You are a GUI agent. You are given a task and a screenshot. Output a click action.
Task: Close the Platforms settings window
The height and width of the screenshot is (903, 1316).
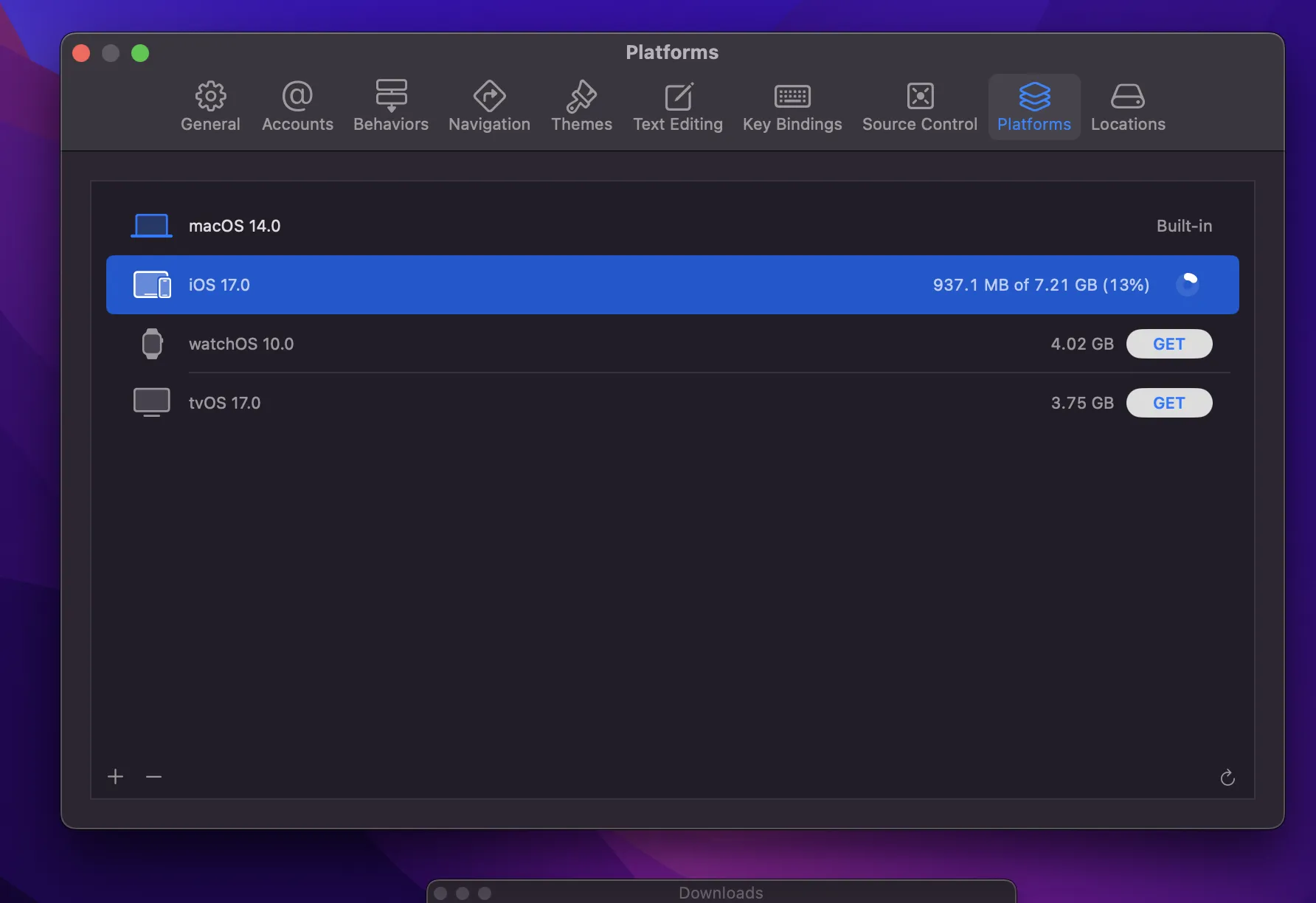[x=81, y=53]
